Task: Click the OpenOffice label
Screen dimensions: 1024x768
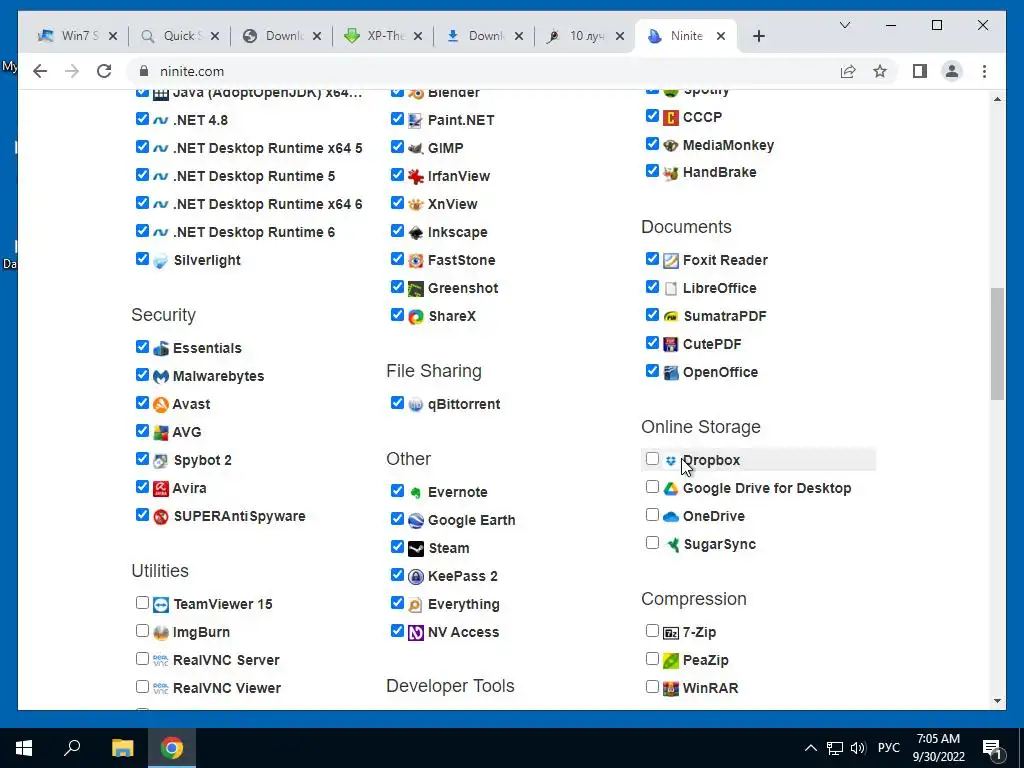Action: click(720, 372)
